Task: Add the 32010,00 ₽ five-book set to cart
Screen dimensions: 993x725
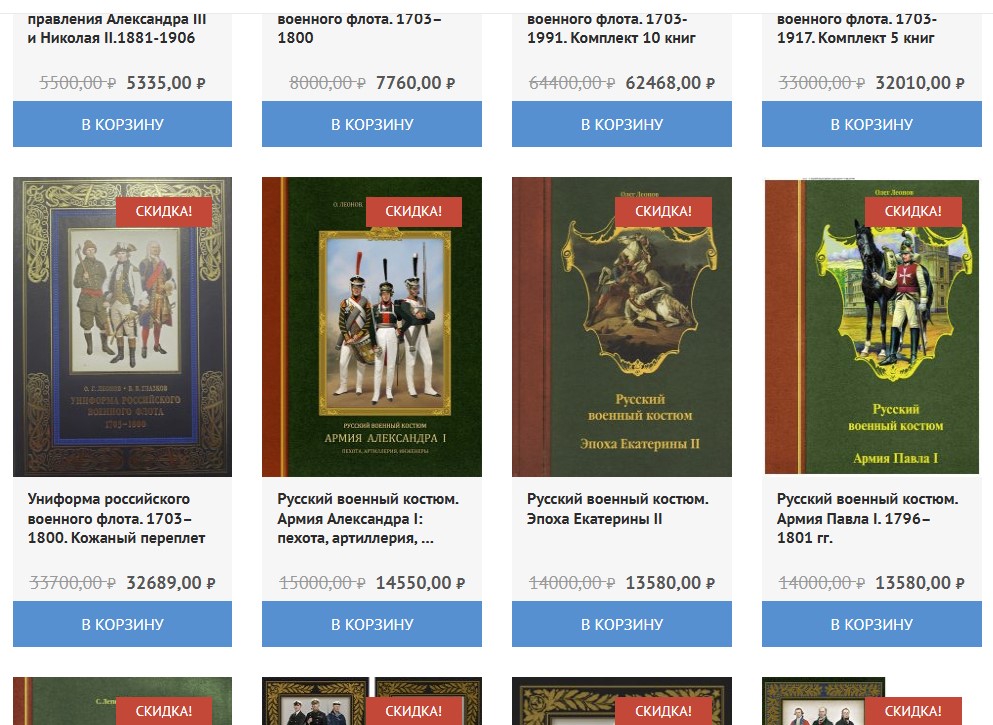Action: (871, 124)
